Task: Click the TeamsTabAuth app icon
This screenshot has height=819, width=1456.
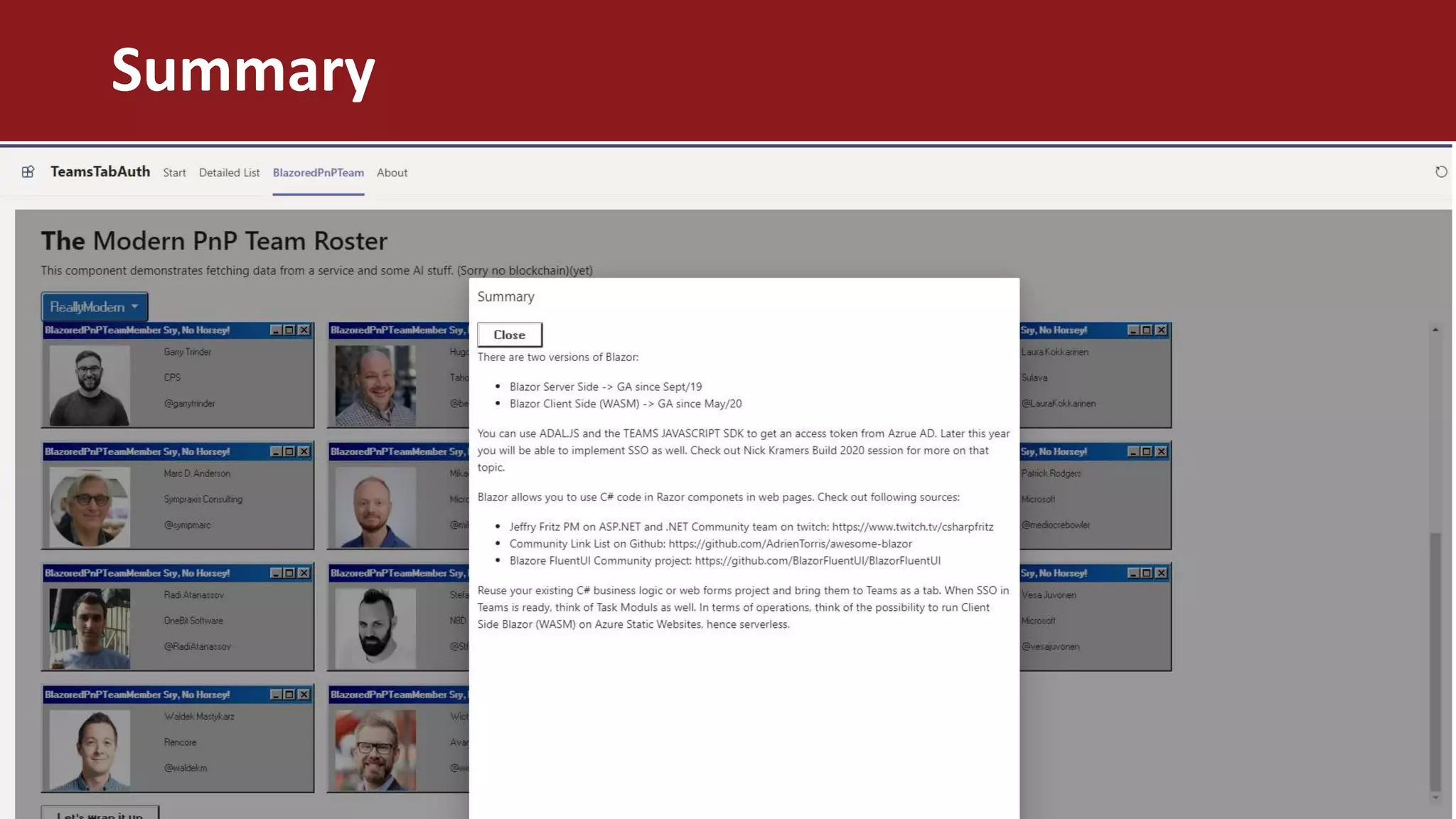Action: (28, 171)
